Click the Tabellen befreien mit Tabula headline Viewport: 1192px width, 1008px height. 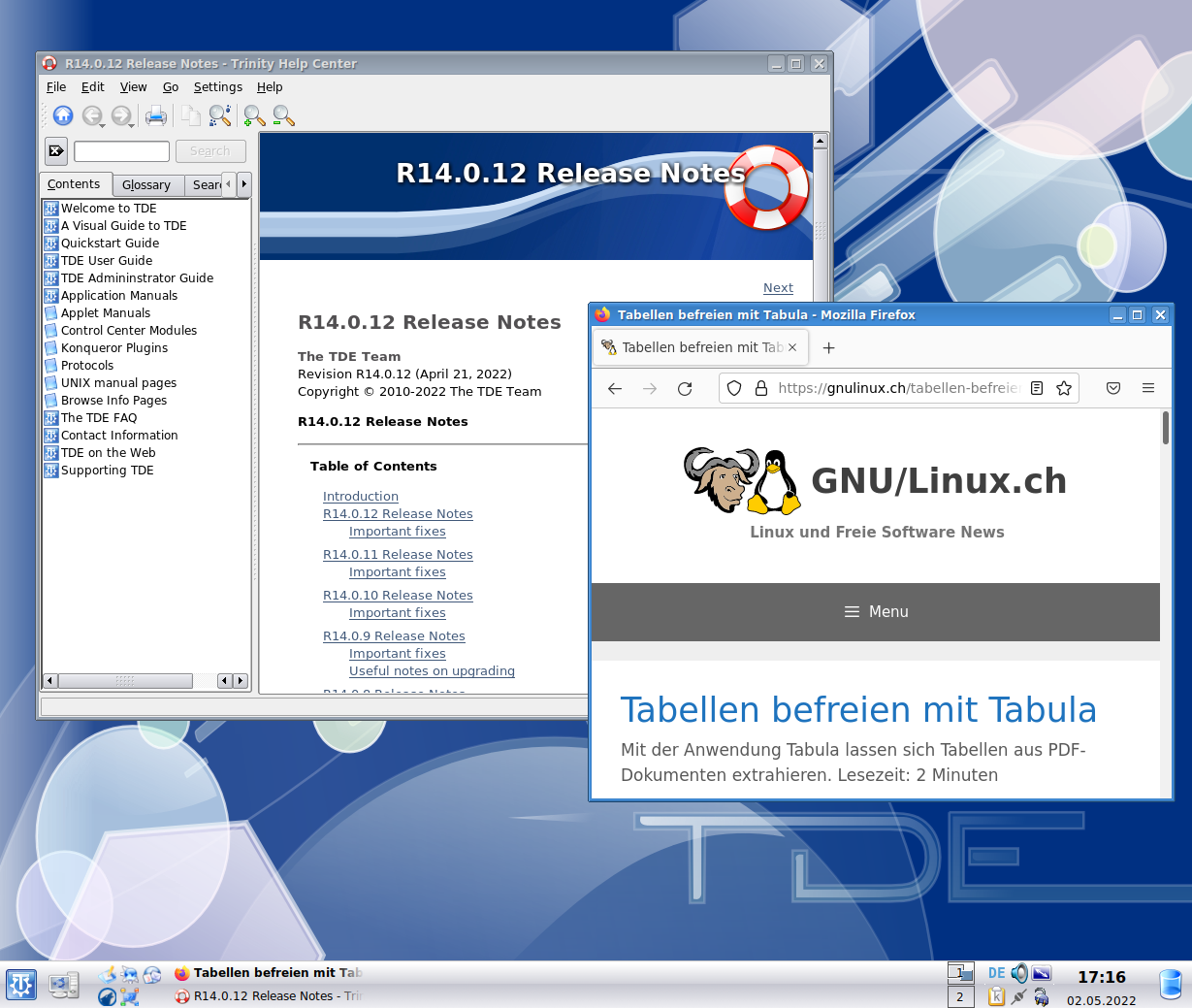click(x=858, y=709)
